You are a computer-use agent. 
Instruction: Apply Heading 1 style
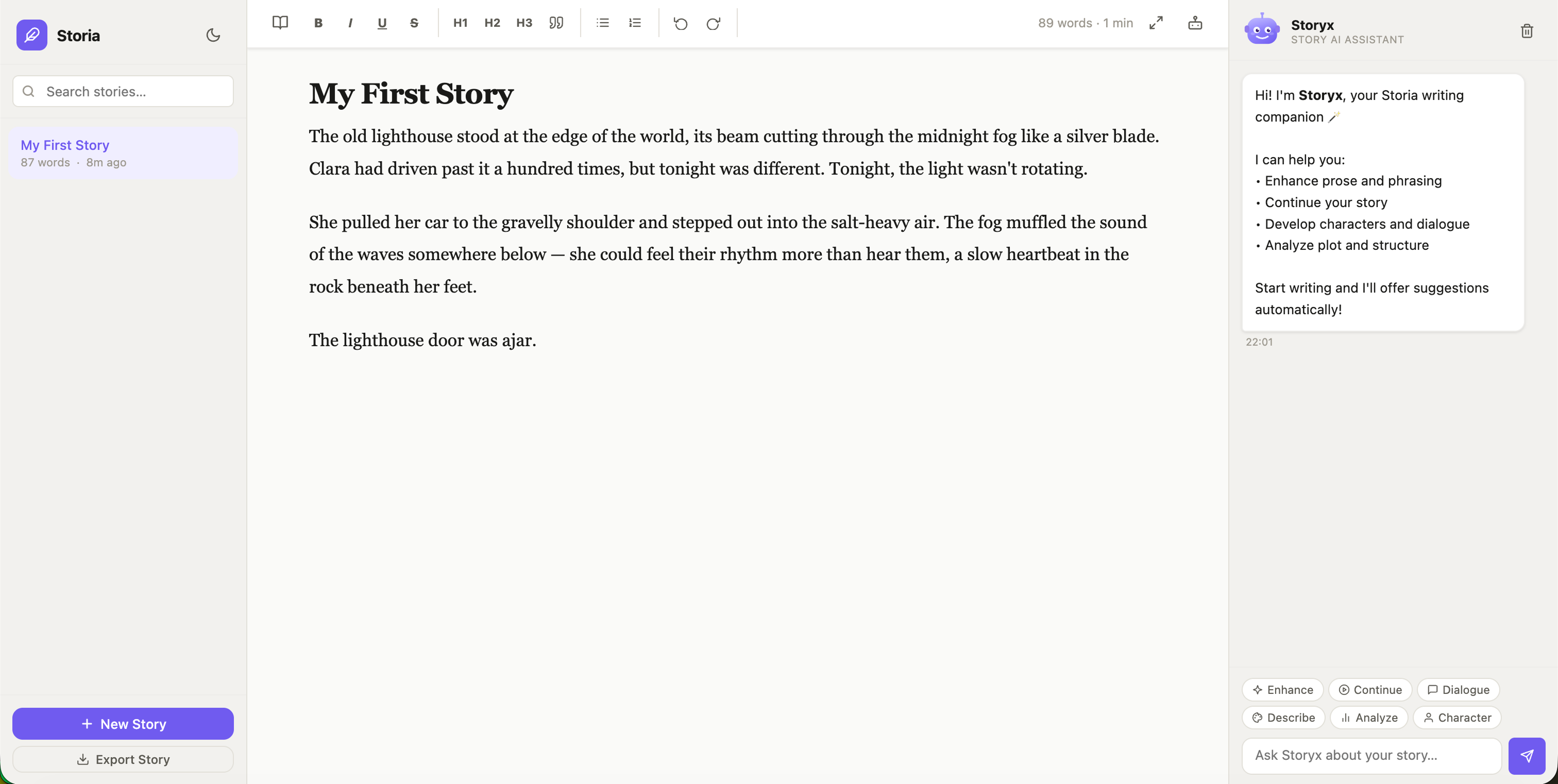pos(460,23)
